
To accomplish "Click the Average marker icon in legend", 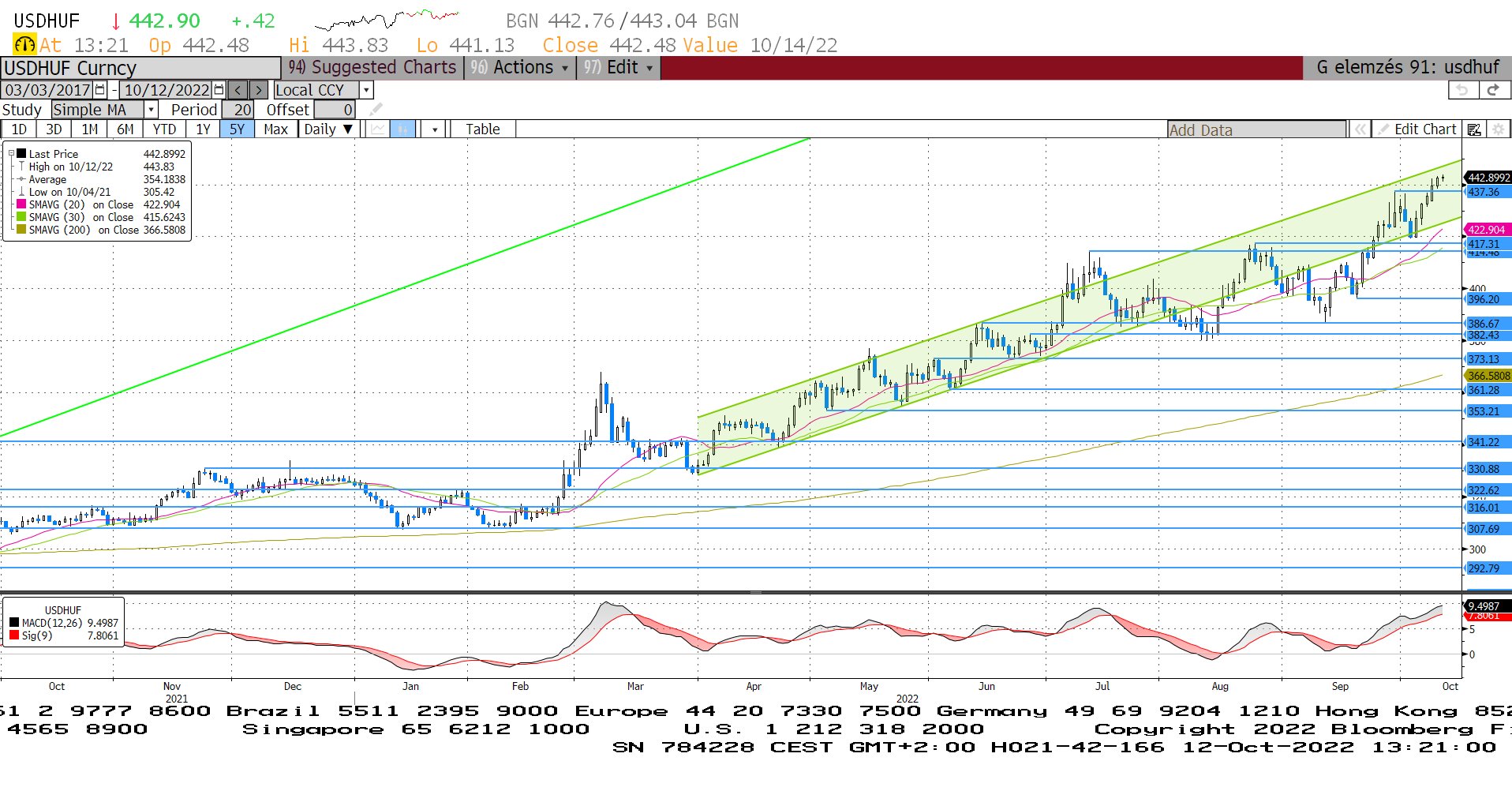I will point(22,179).
